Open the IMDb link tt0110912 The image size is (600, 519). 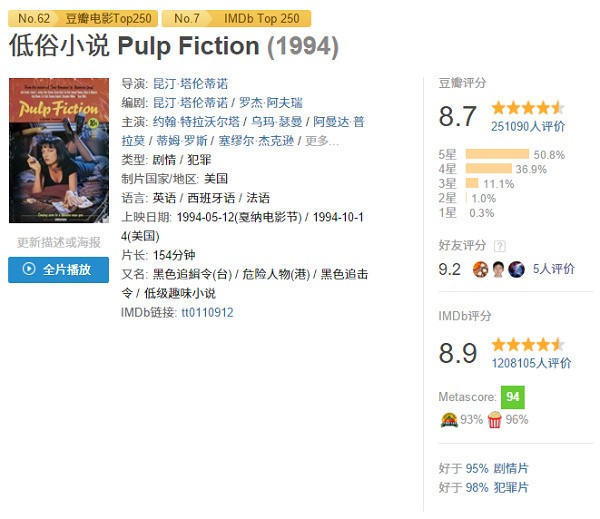207,313
